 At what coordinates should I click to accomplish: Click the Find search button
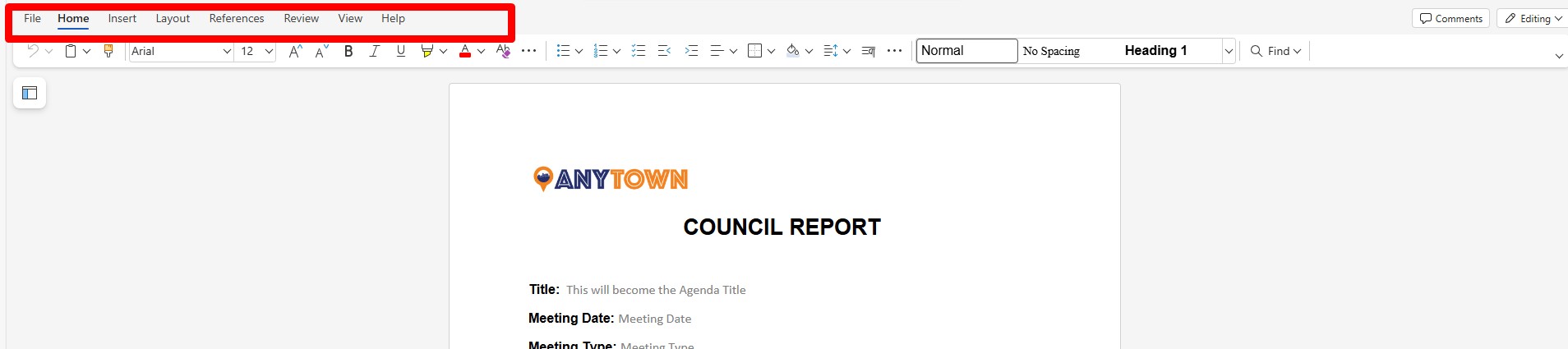tap(1275, 51)
